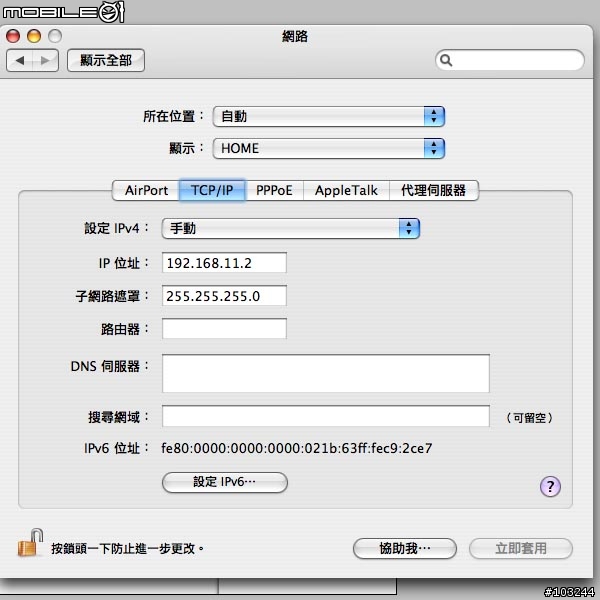Select the TCP/IP tab
Image resolution: width=600 pixels, height=600 pixels.
[x=212, y=191]
